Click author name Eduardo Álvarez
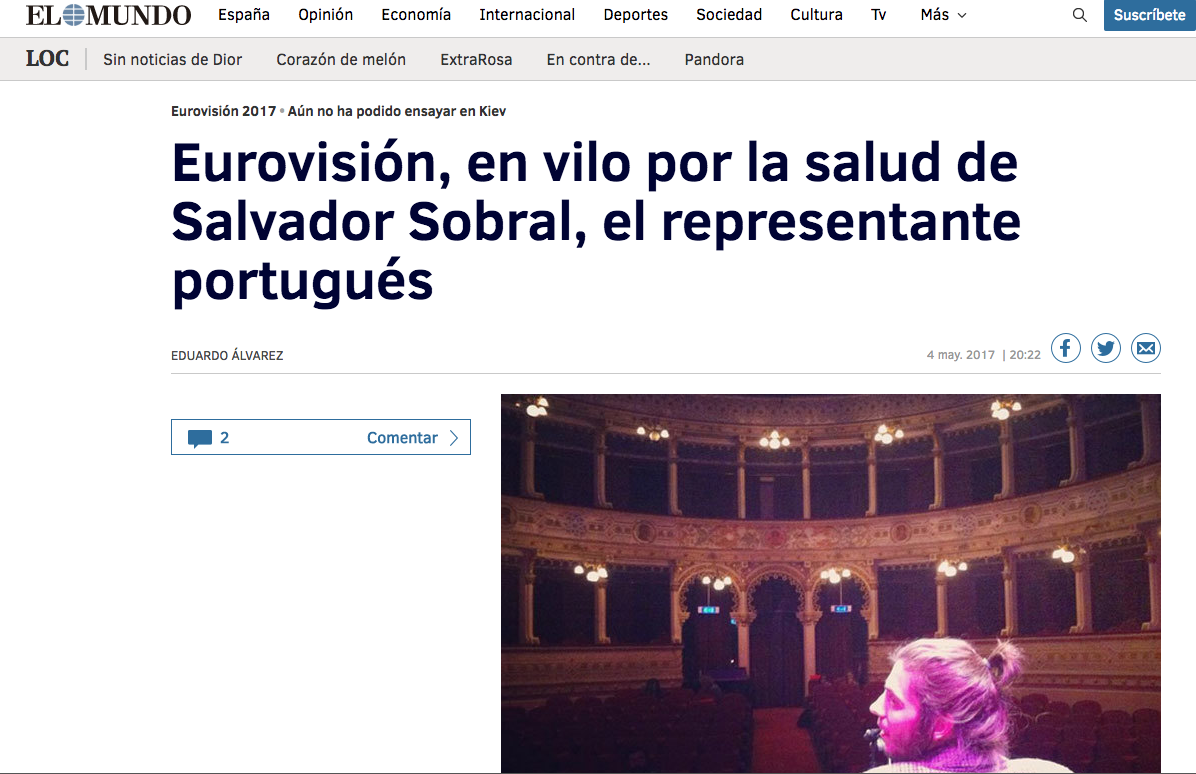The height and width of the screenshot is (774, 1196). (x=227, y=355)
